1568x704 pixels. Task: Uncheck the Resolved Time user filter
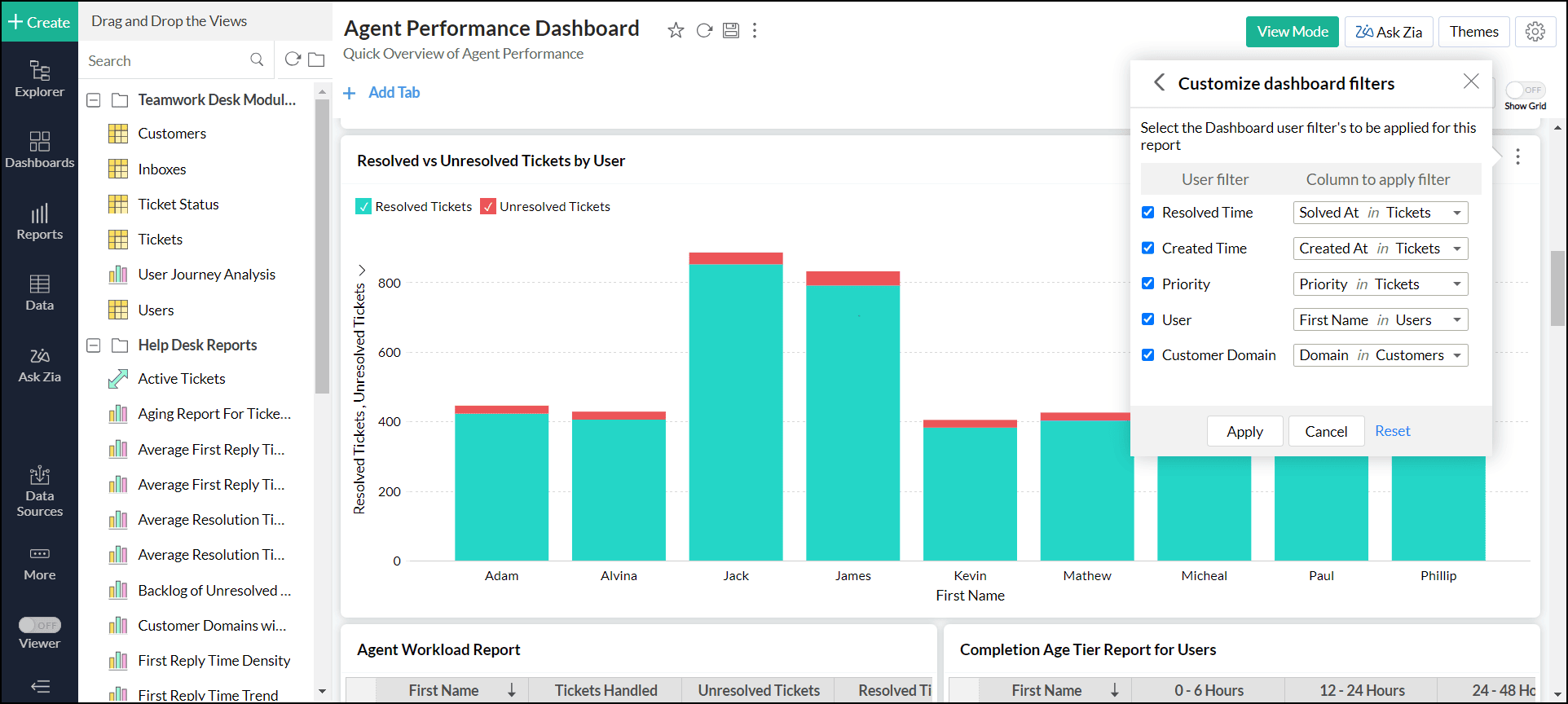click(1147, 213)
